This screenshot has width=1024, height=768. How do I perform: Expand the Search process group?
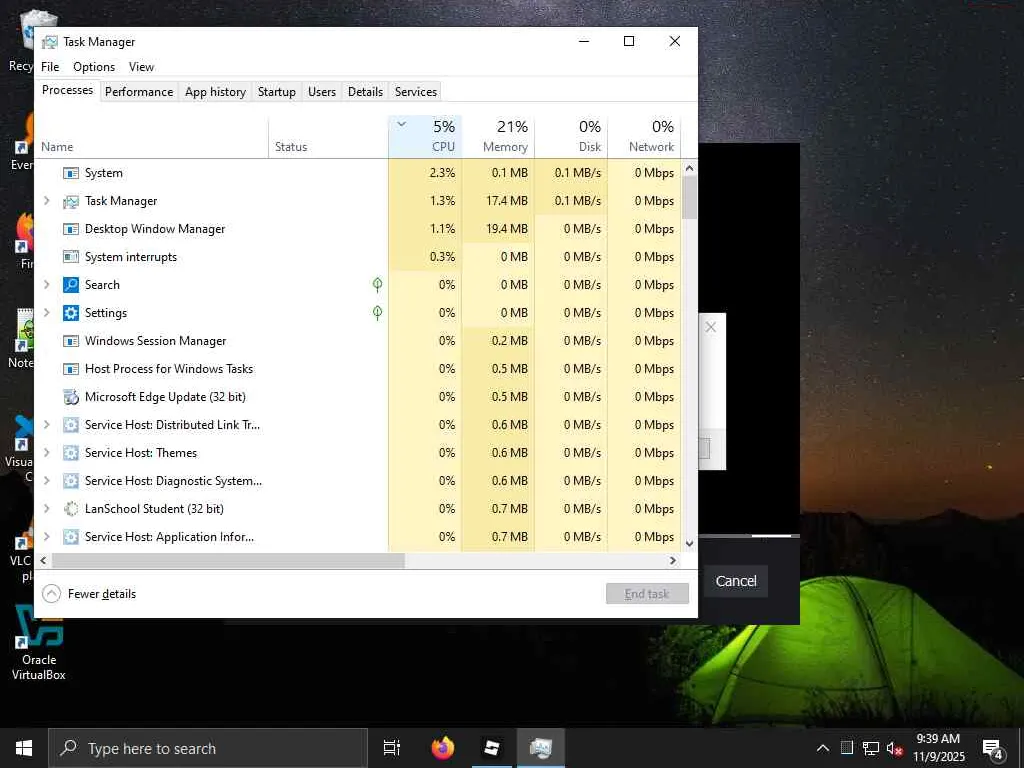coord(46,284)
